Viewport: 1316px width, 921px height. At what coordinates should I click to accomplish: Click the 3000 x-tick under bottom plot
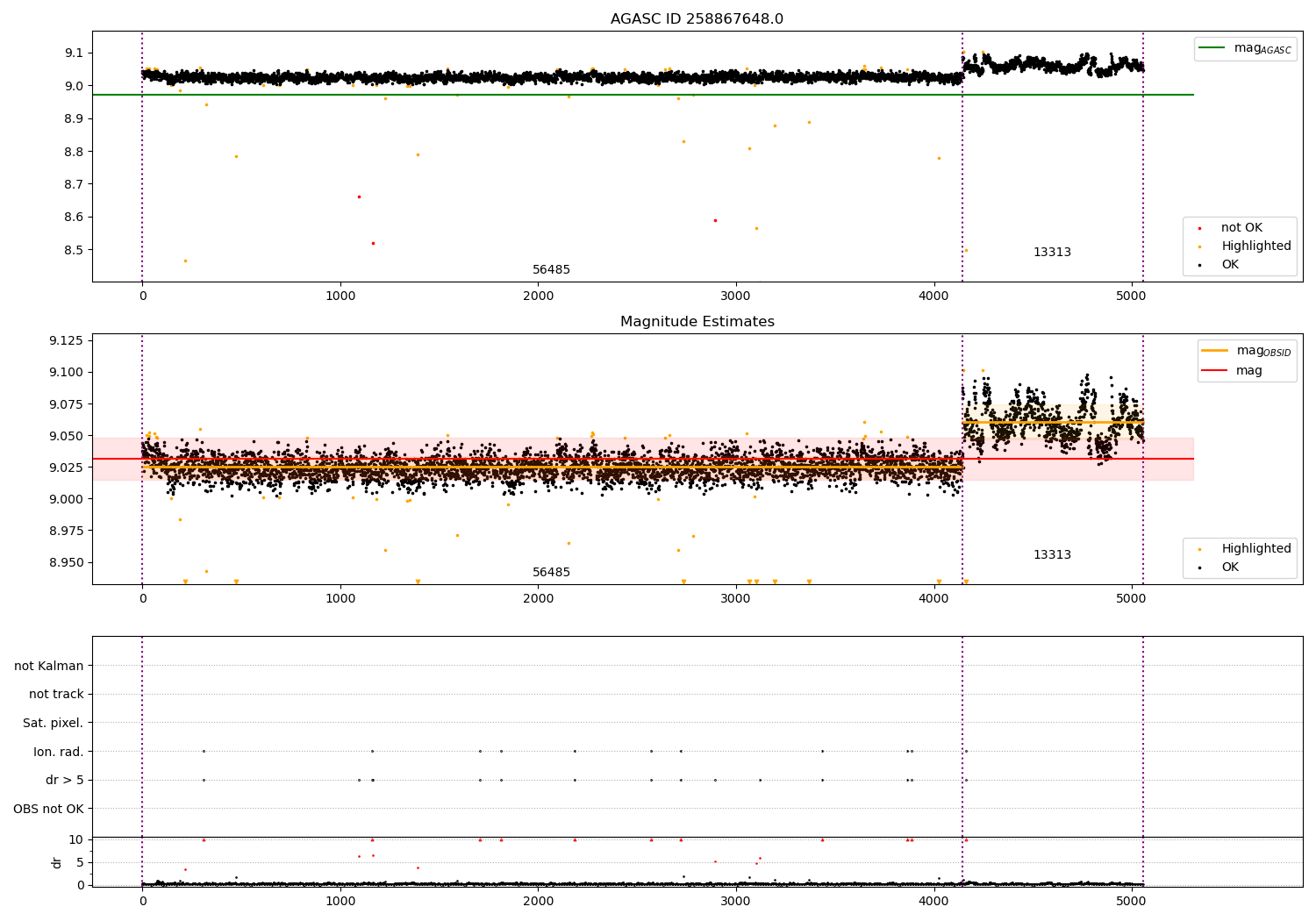click(736, 902)
